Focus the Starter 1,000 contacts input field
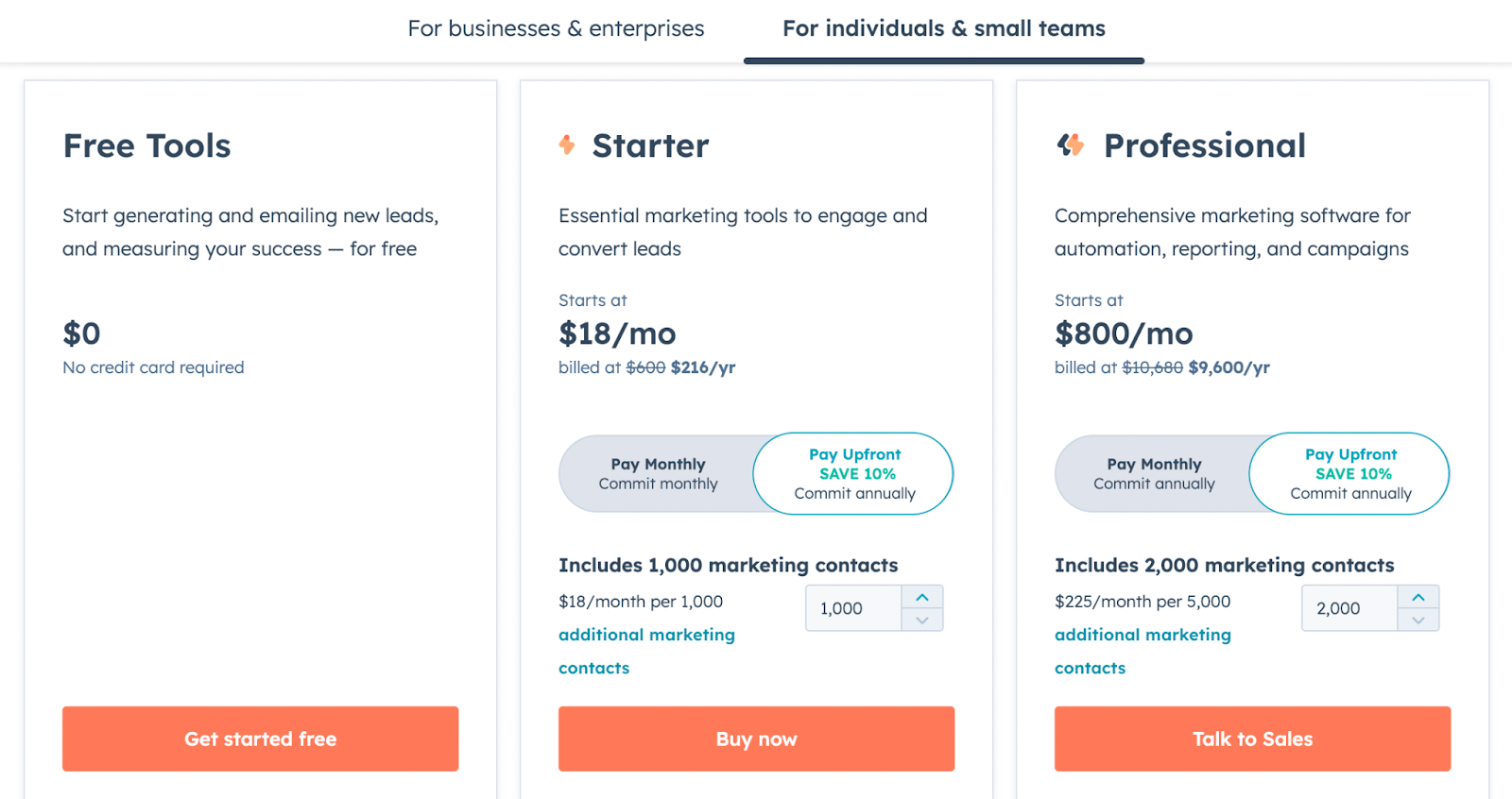This screenshot has width=1512, height=799. 853,608
